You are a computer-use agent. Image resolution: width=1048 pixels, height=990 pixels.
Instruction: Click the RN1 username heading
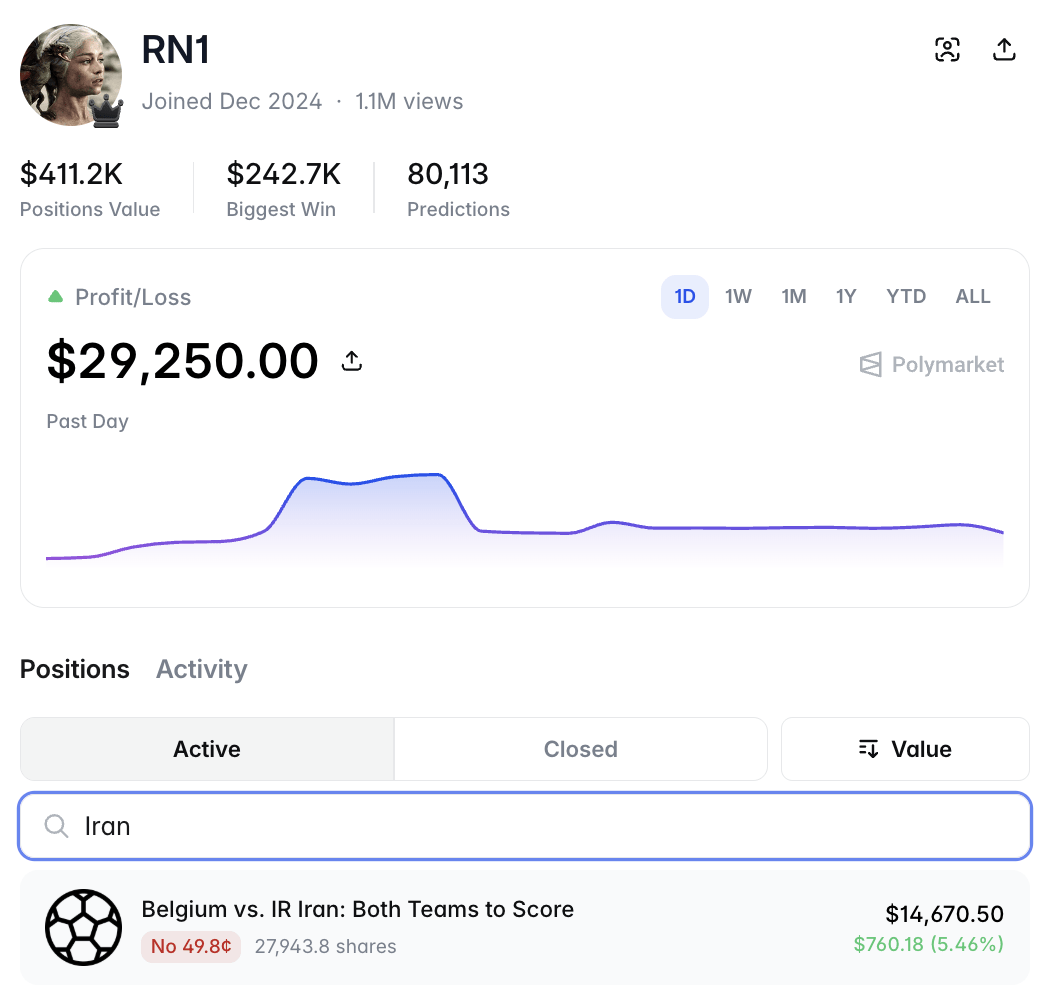pyautogui.click(x=176, y=50)
